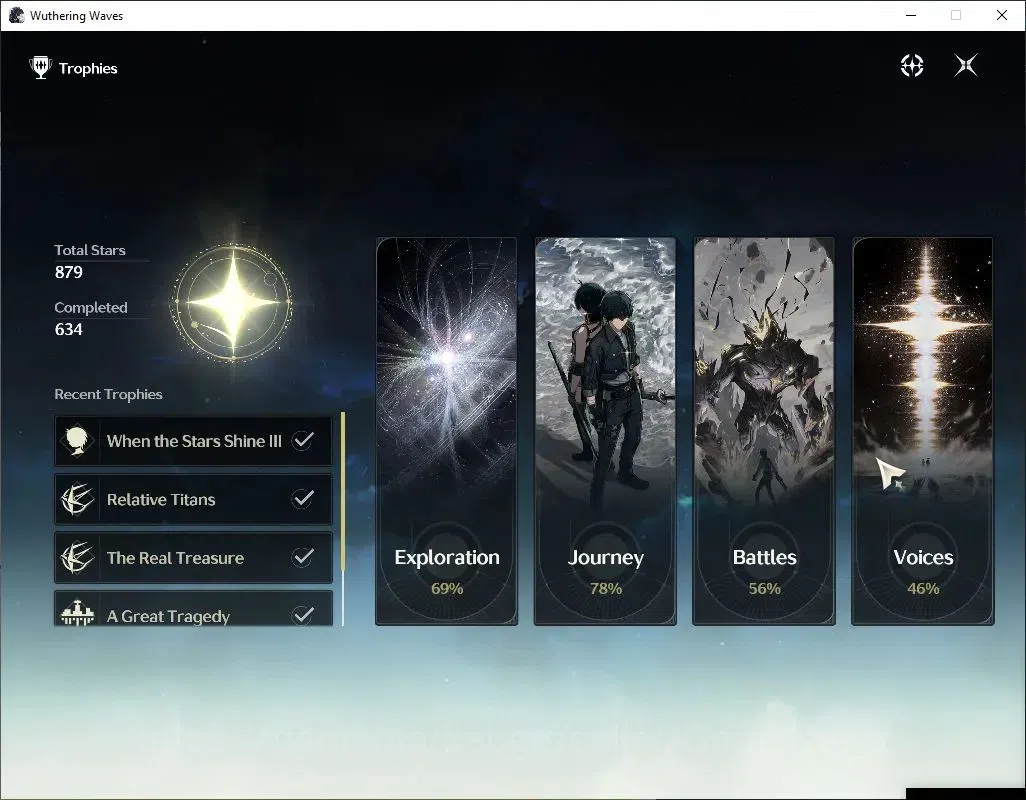Click the Trophies cup icon in header

(x=41, y=68)
